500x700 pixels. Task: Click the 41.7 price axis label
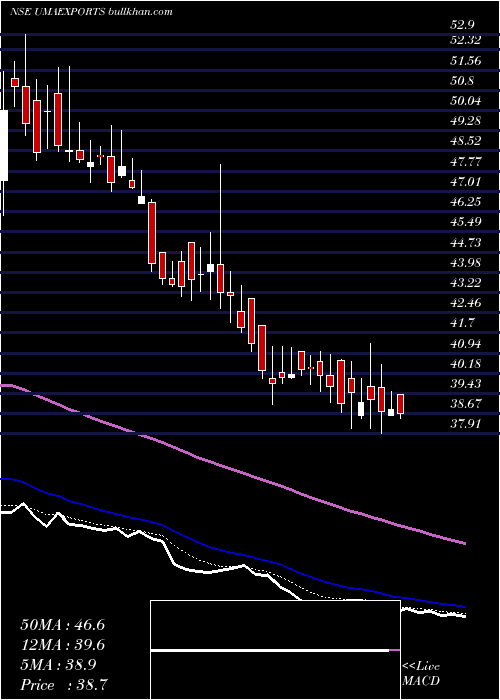(x=462, y=323)
